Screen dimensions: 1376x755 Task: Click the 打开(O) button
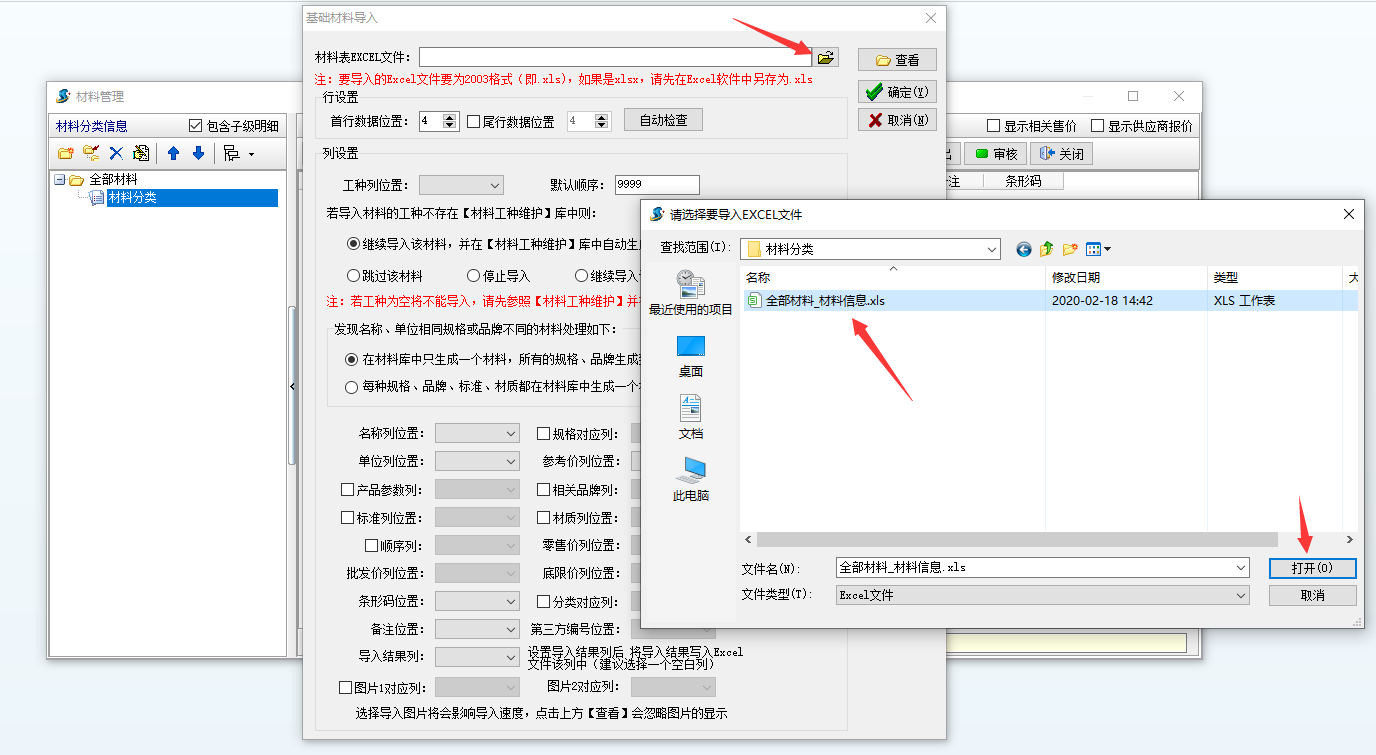click(1312, 567)
